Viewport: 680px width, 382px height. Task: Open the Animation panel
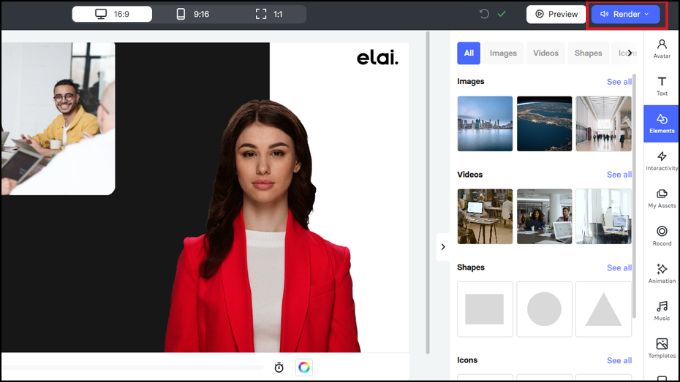click(x=661, y=273)
